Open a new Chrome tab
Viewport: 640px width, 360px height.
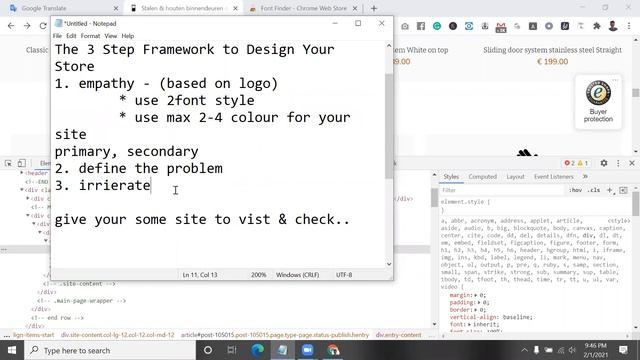coord(374,8)
